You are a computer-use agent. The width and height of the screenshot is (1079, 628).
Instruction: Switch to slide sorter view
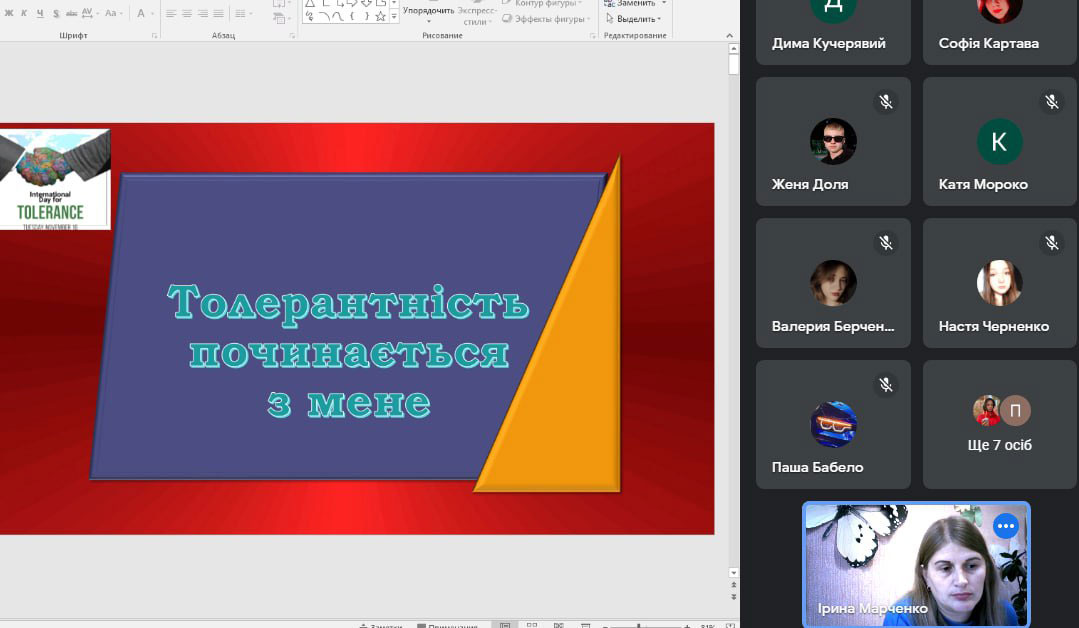[x=532, y=625]
